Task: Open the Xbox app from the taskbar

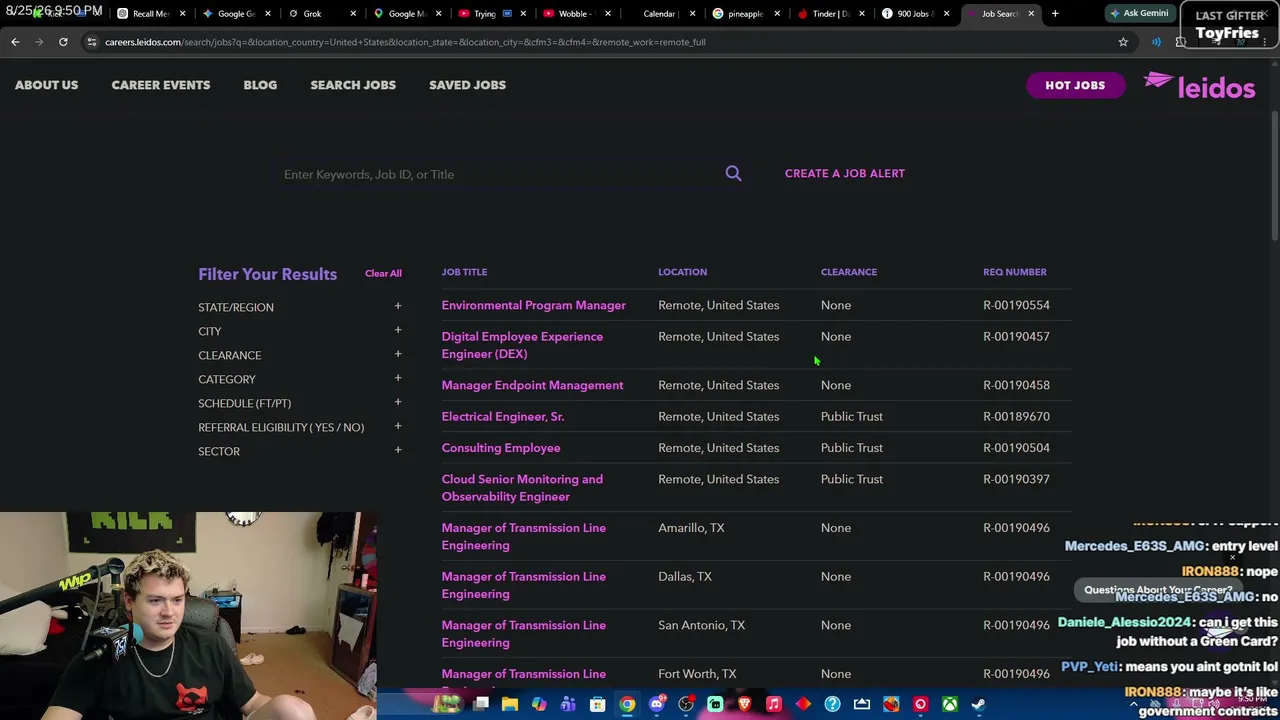Action: coord(949,705)
